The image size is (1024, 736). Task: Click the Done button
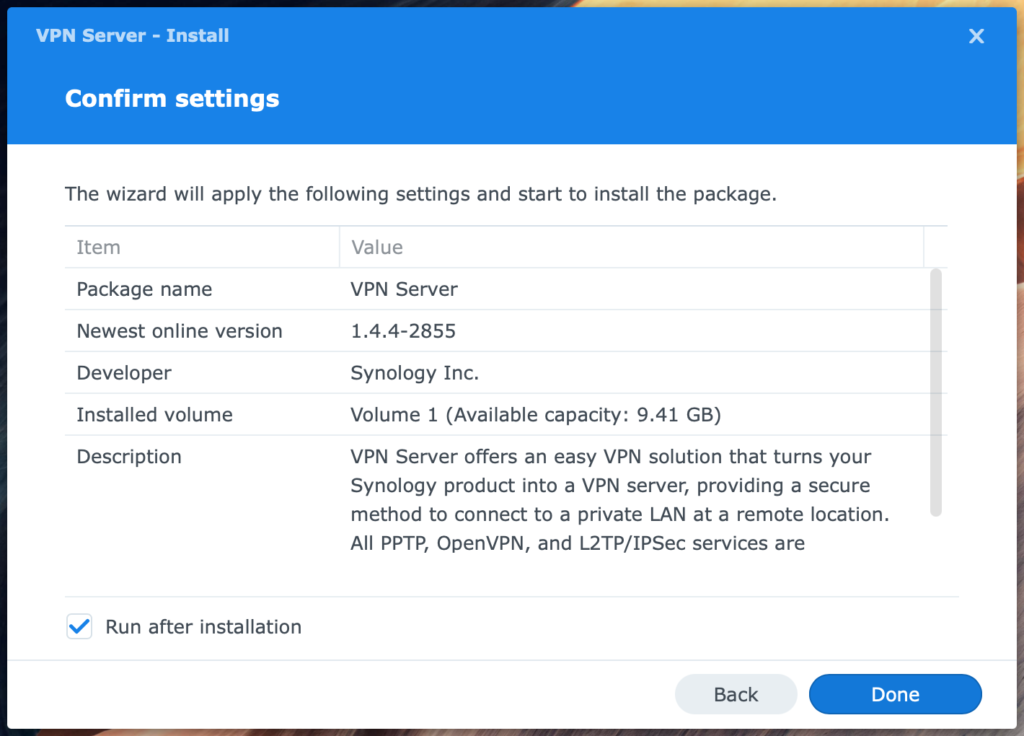point(895,694)
